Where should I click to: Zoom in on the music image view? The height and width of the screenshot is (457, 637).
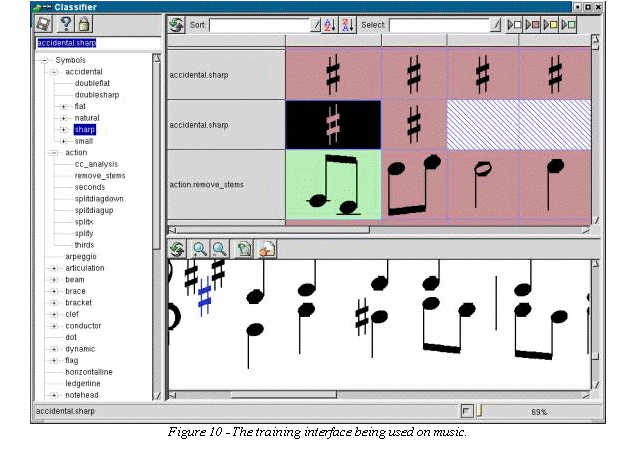coord(200,250)
